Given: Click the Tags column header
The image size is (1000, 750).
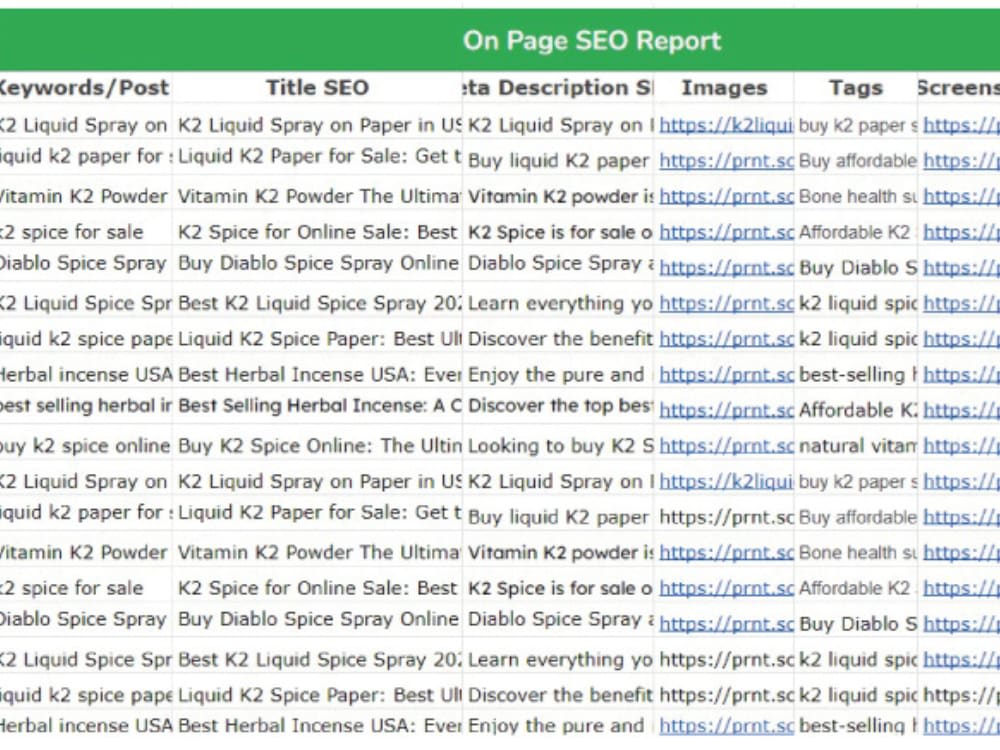Looking at the screenshot, I should click(856, 88).
